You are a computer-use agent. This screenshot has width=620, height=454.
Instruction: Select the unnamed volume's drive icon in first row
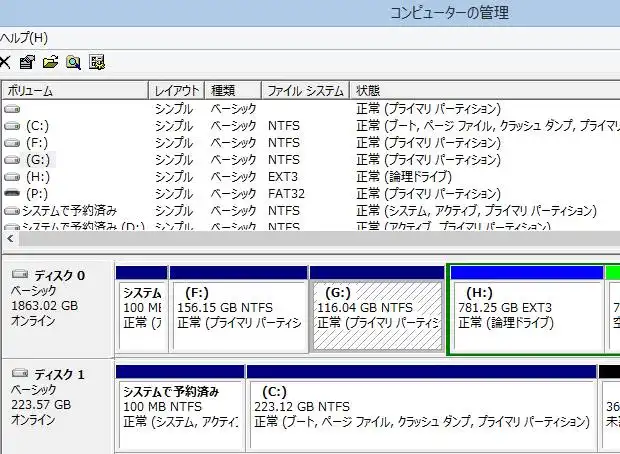[12, 109]
